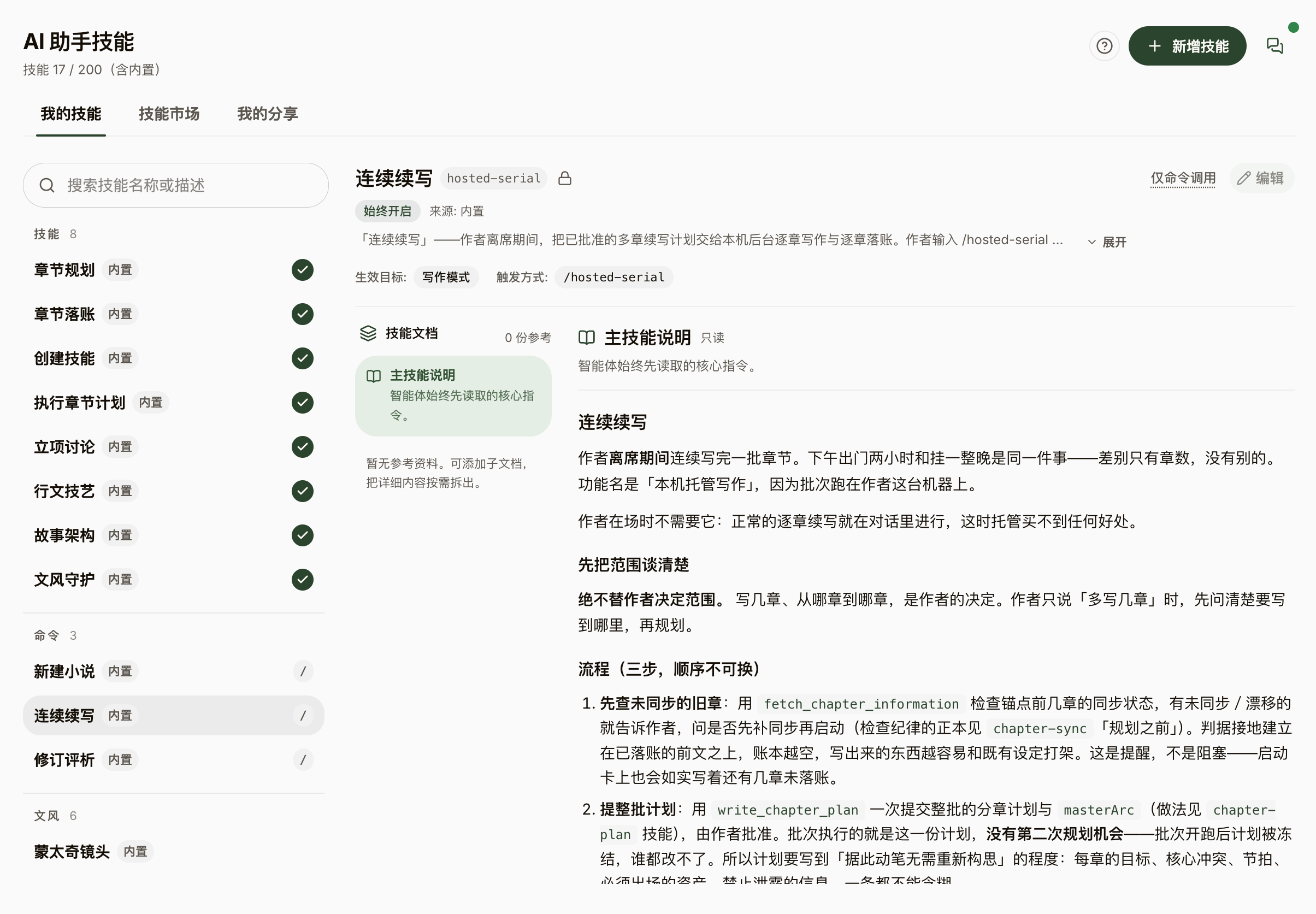This screenshot has height=914, width=1316.
Task: Click the lock icon beside hosted-serial
Action: click(x=565, y=178)
